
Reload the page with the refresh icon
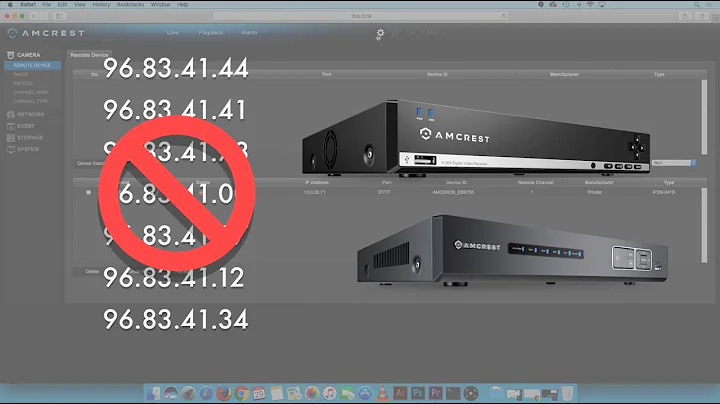tap(504, 16)
